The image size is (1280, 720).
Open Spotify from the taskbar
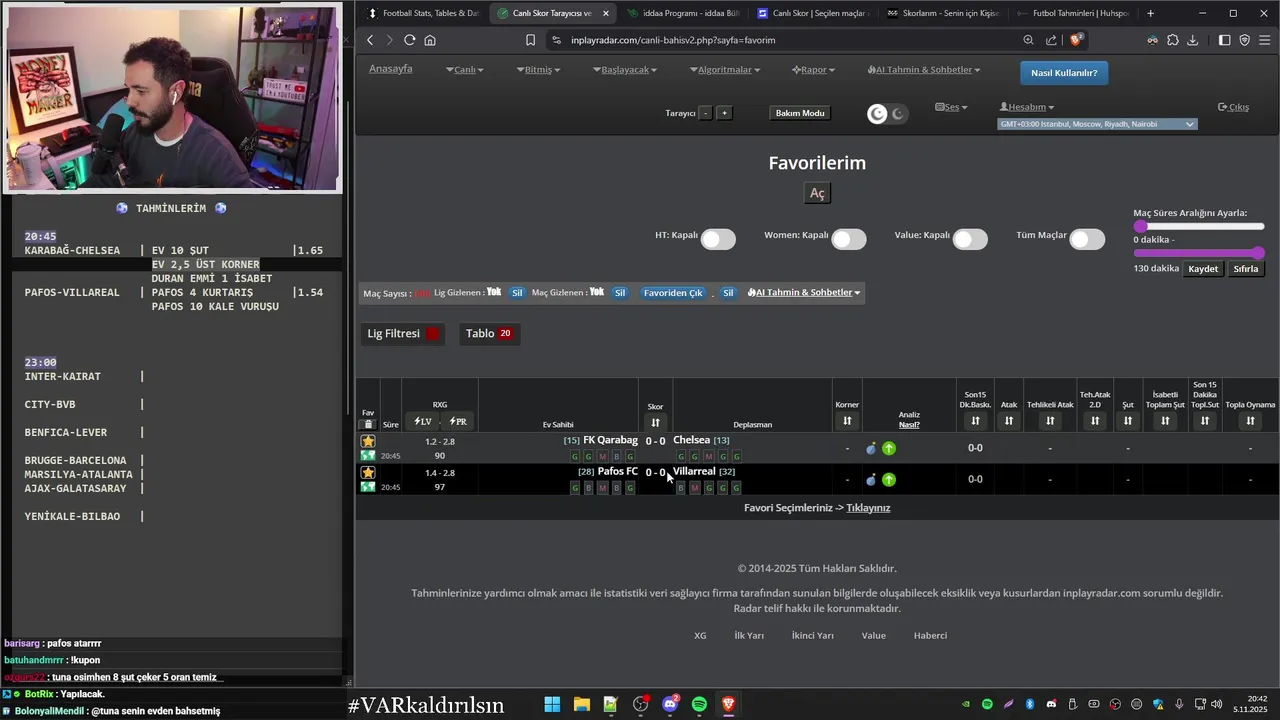click(x=699, y=704)
